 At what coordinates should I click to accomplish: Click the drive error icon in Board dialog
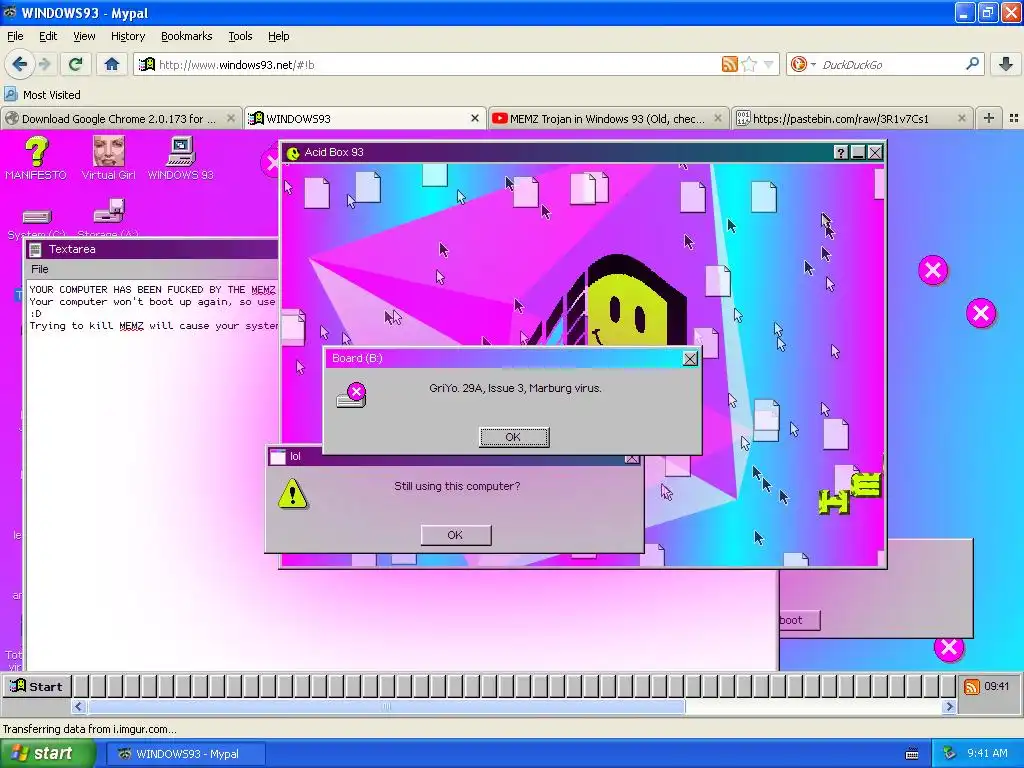point(351,395)
